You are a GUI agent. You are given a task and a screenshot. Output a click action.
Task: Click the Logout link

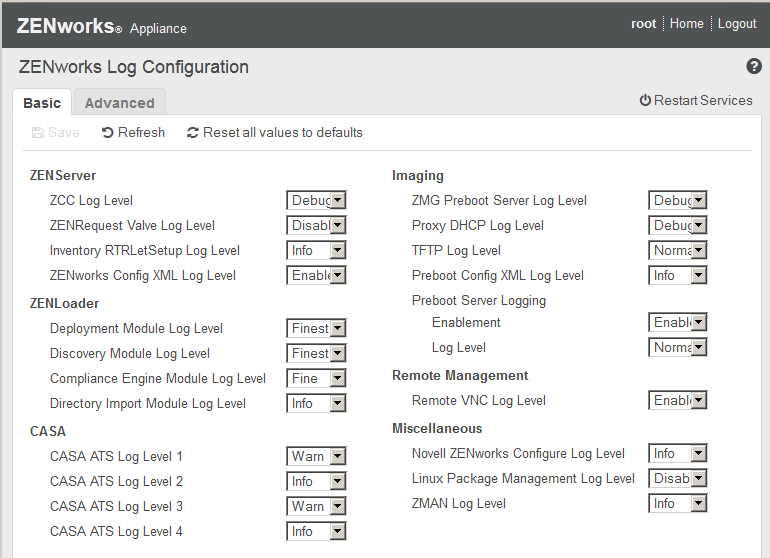pyautogui.click(x=737, y=24)
